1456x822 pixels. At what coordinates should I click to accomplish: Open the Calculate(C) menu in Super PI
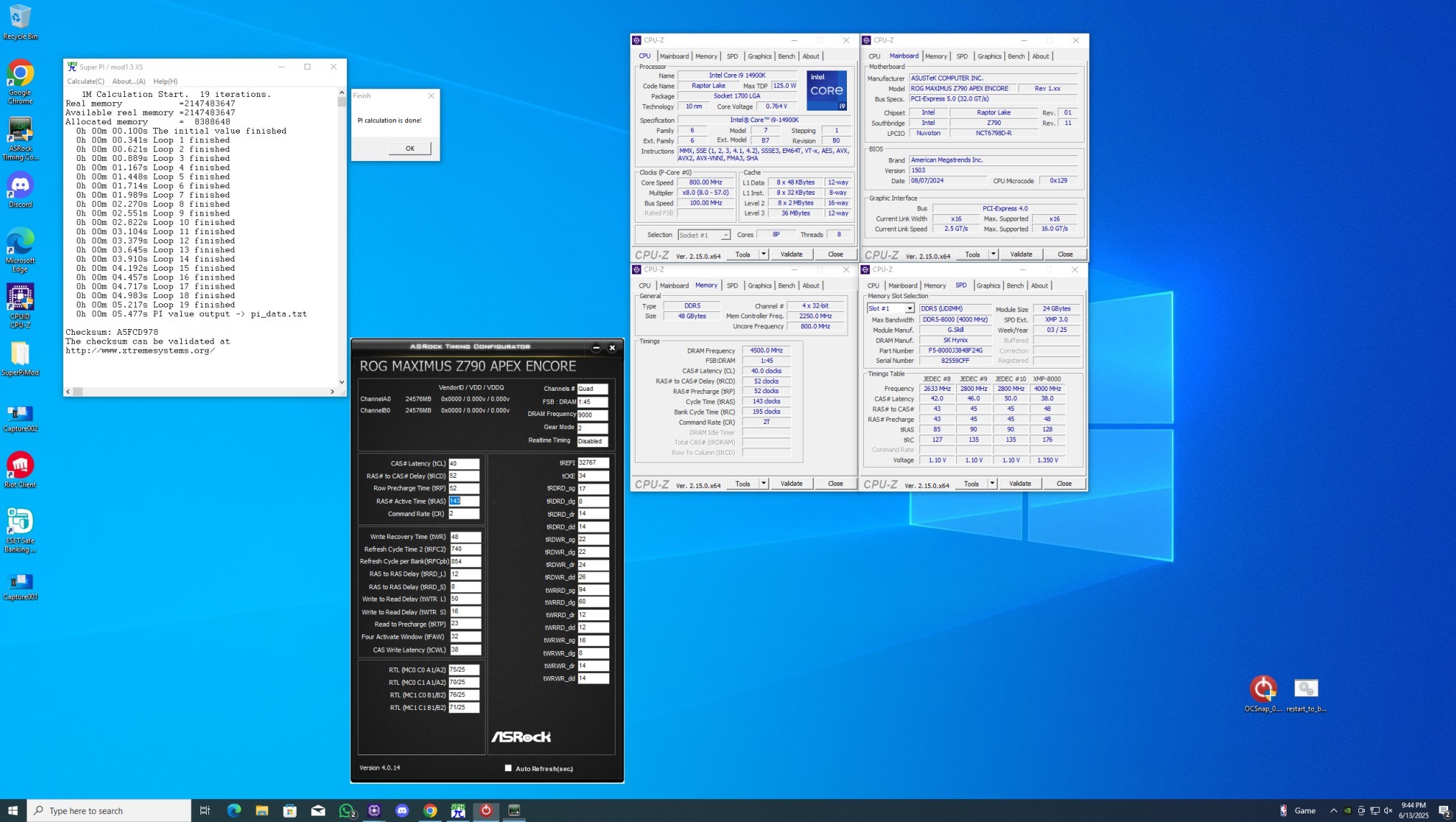click(85, 81)
